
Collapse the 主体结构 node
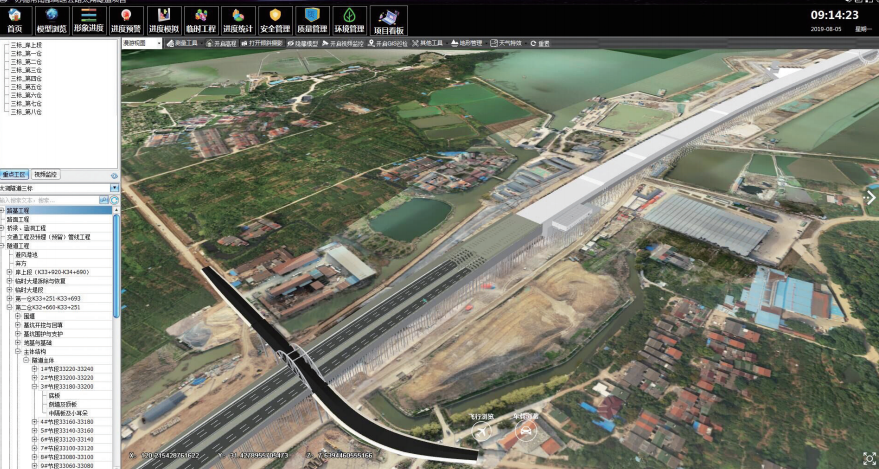[17, 351]
